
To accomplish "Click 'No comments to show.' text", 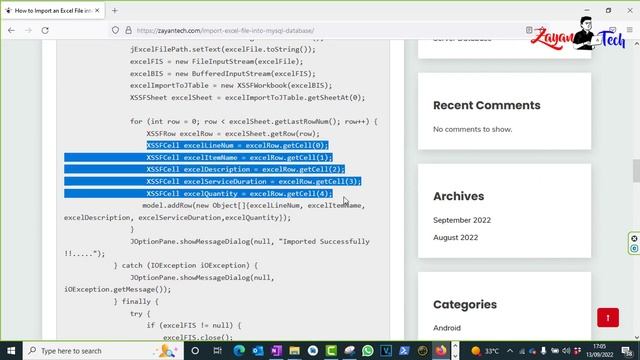I will [473, 129].
